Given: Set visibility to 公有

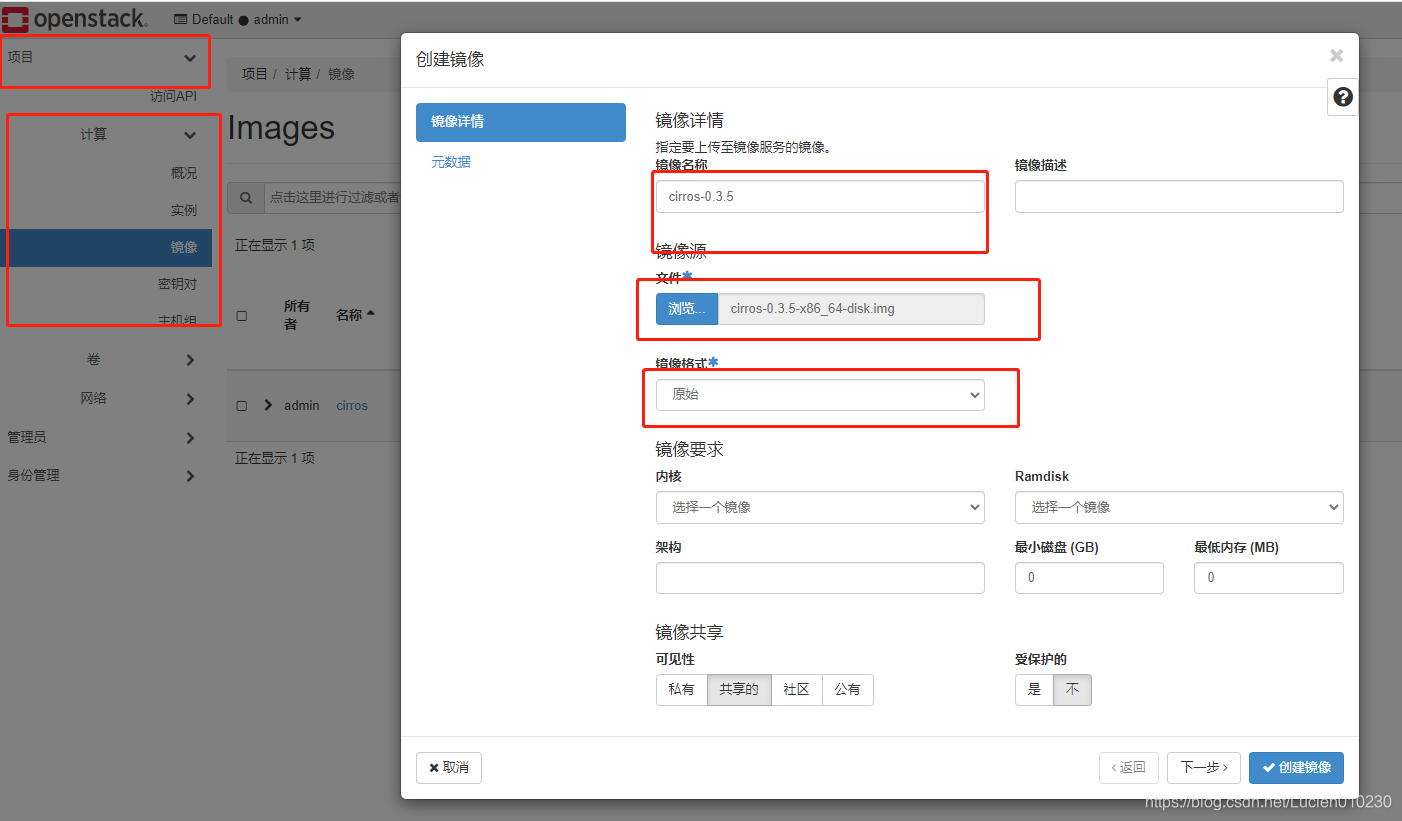Looking at the screenshot, I should pyautogui.click(x=848, y=690).
